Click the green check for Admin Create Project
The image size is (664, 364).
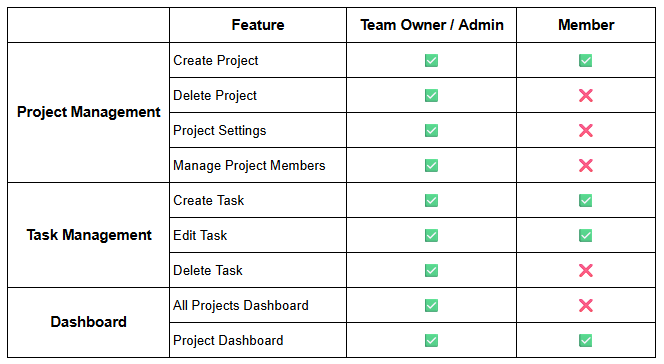tap(431, 61)
